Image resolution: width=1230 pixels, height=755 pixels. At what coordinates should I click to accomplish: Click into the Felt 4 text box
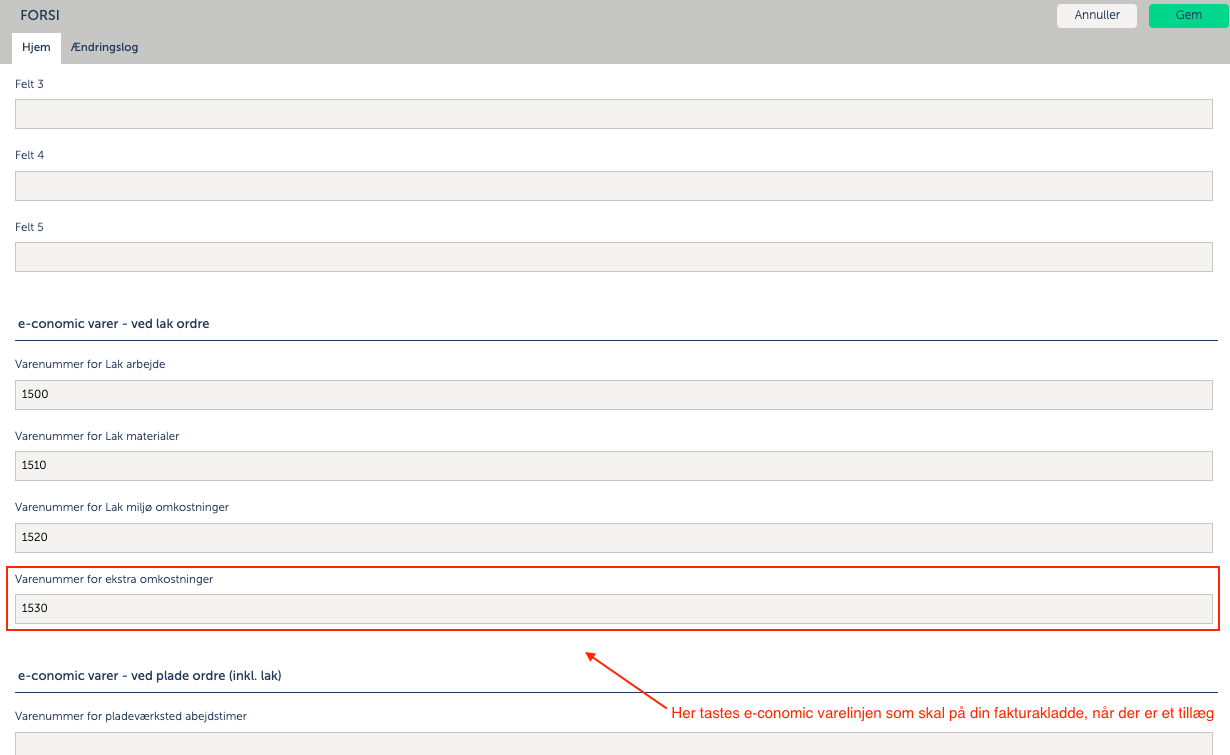coord(614,186)
